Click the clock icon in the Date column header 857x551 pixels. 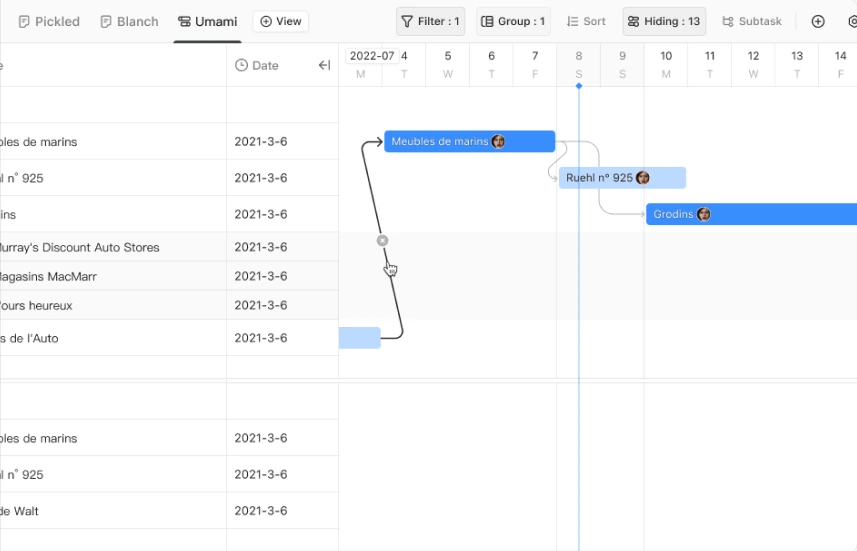[x=241, y=65]
